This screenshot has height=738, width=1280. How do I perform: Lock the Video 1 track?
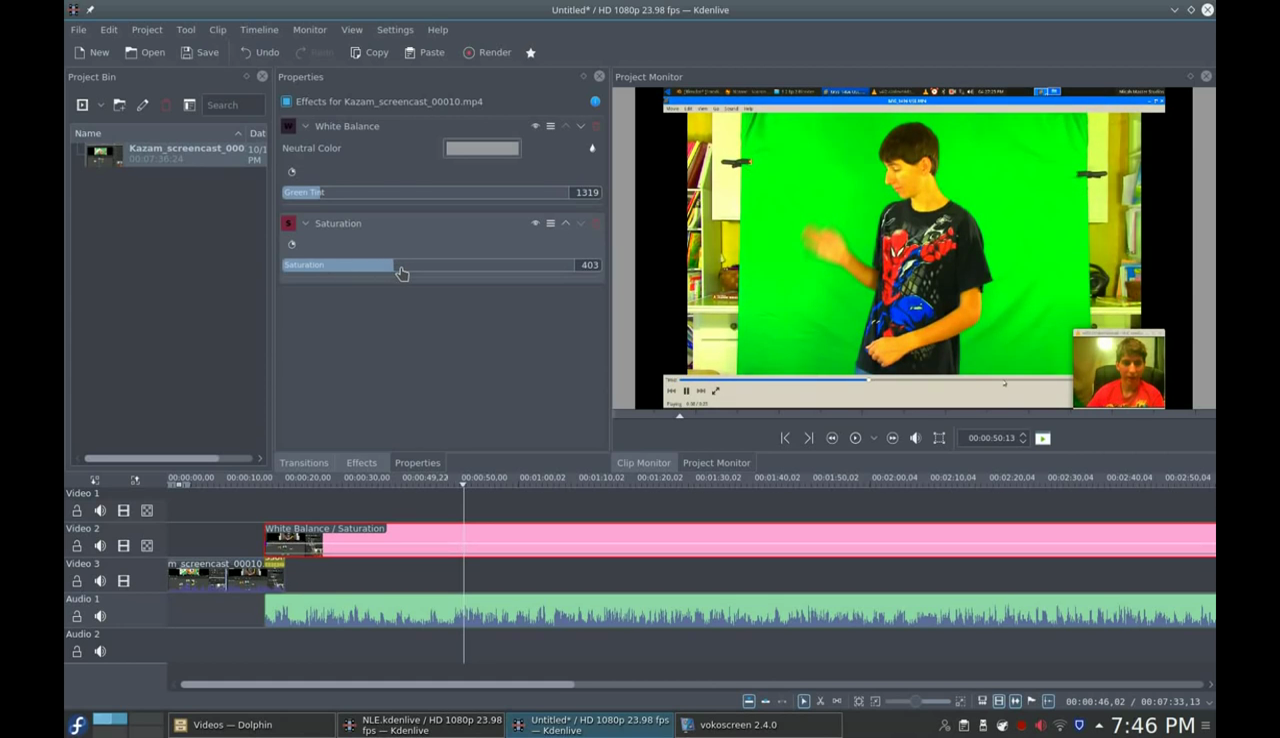tap(77, 511)
